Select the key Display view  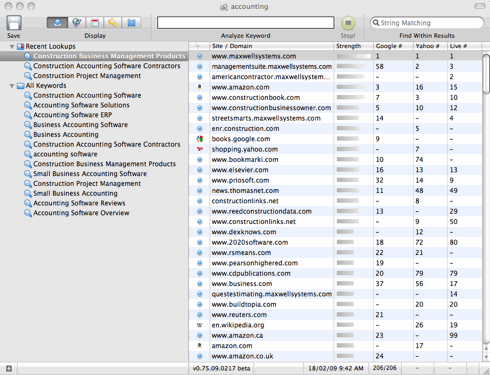[x=113, y=23]
